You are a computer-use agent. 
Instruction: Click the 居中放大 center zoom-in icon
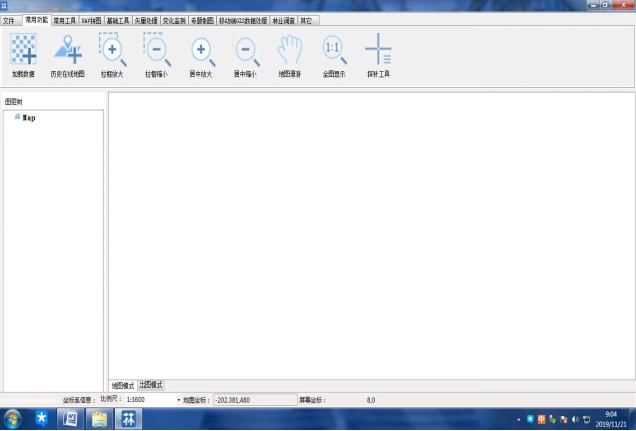point(201,50)
